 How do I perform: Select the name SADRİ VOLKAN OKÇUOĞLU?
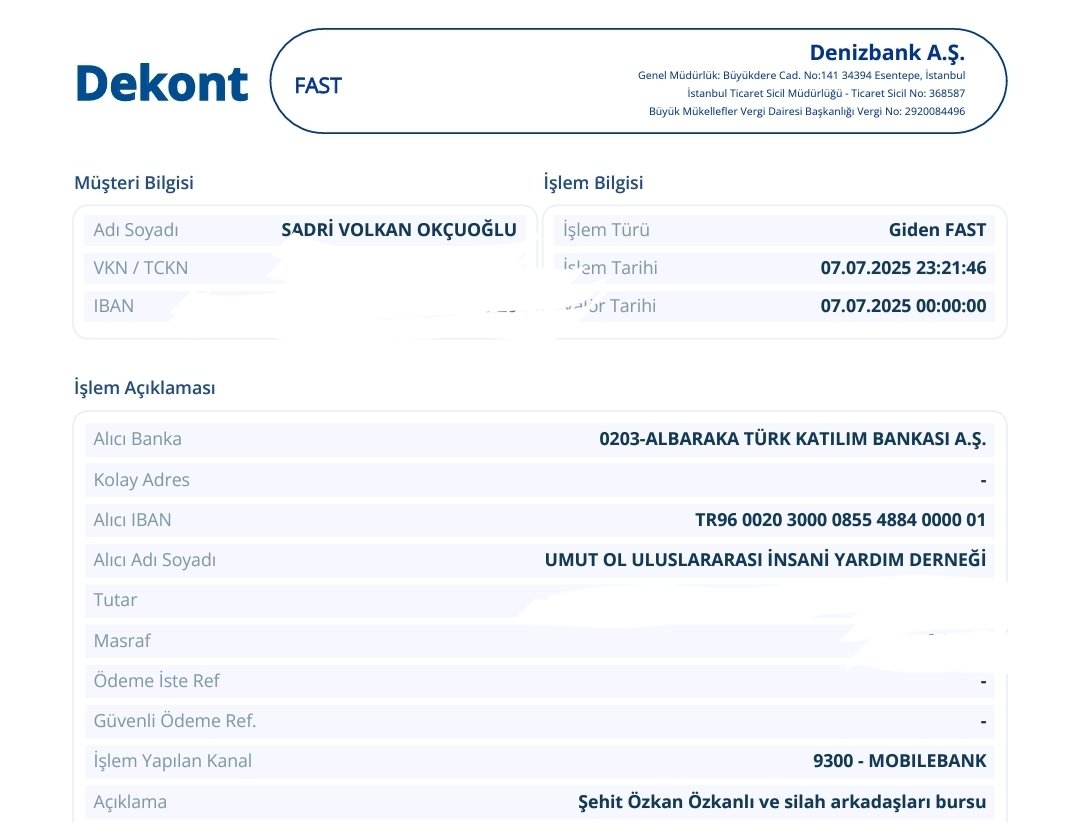399,229
